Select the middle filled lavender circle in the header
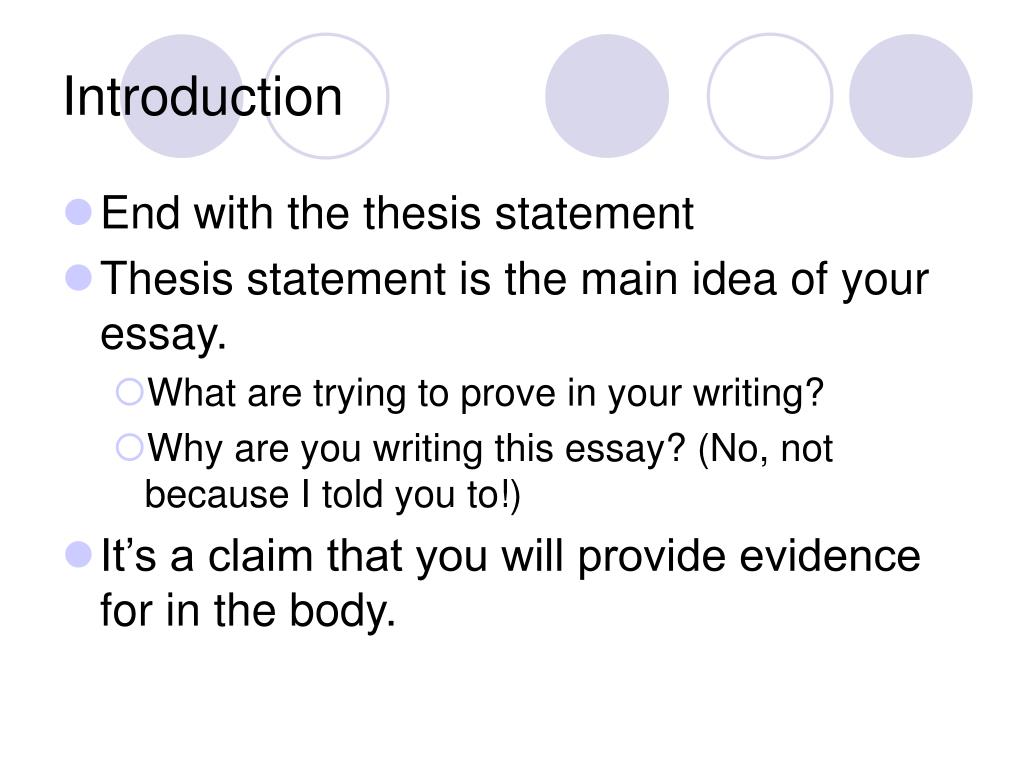 point(607,96)
